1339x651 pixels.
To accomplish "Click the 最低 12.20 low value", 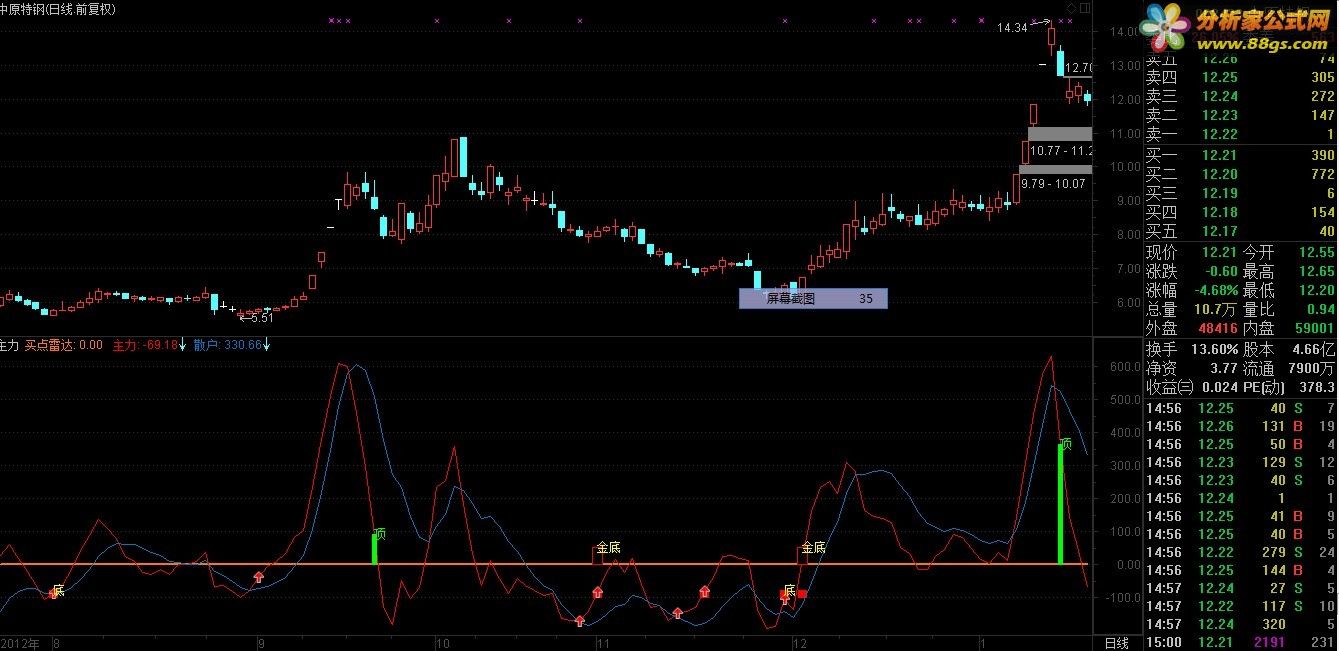I will [1315, 290].
